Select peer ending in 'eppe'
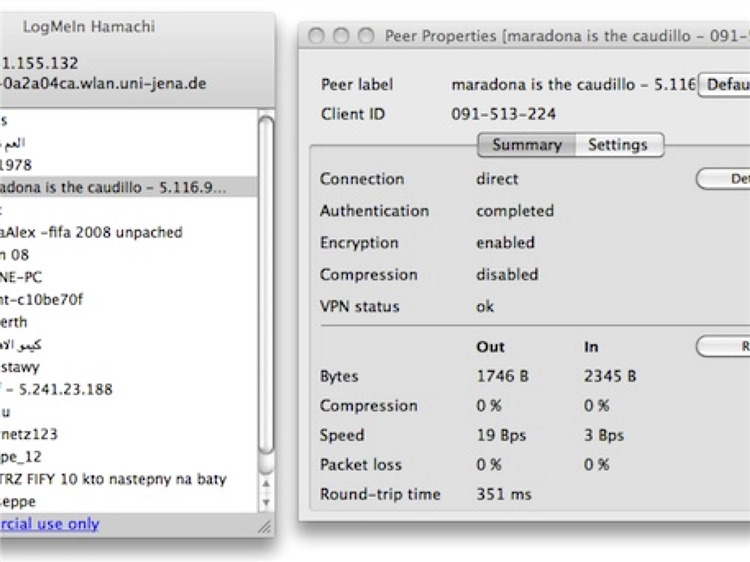750x562 pixels. [128, 502]
